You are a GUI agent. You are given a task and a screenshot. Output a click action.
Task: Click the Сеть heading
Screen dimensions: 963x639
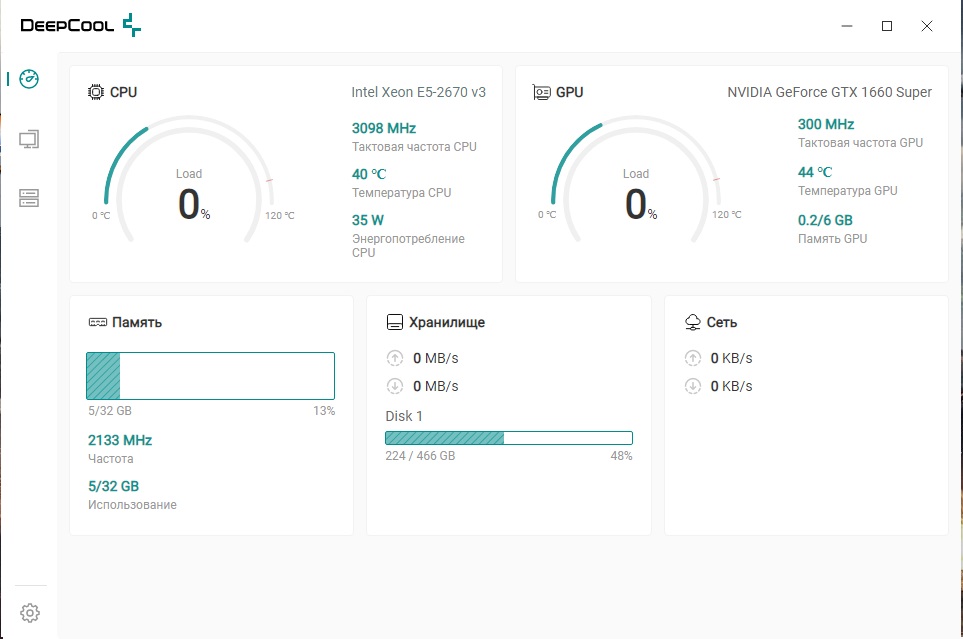(x=722, y=323)
